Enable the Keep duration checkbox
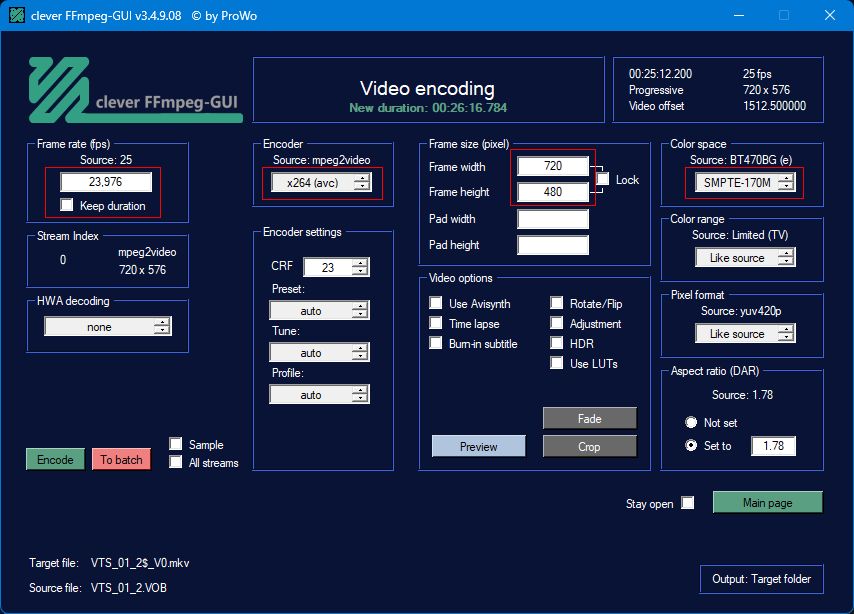Image resolution: width=854 pixels, height=614 pixels. [x=66, y=205]
